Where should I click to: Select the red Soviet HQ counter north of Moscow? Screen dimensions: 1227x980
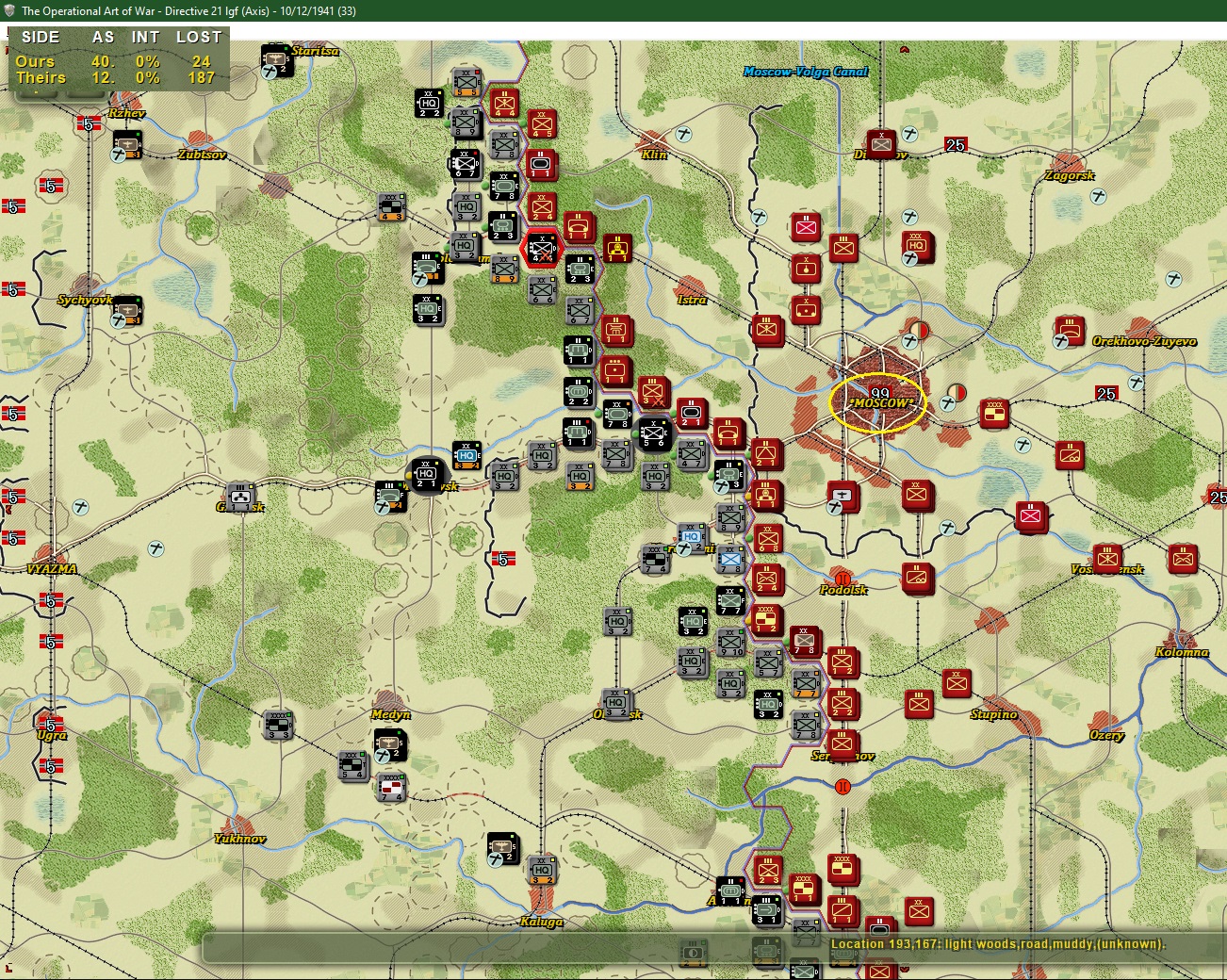[x=917, y=247]
